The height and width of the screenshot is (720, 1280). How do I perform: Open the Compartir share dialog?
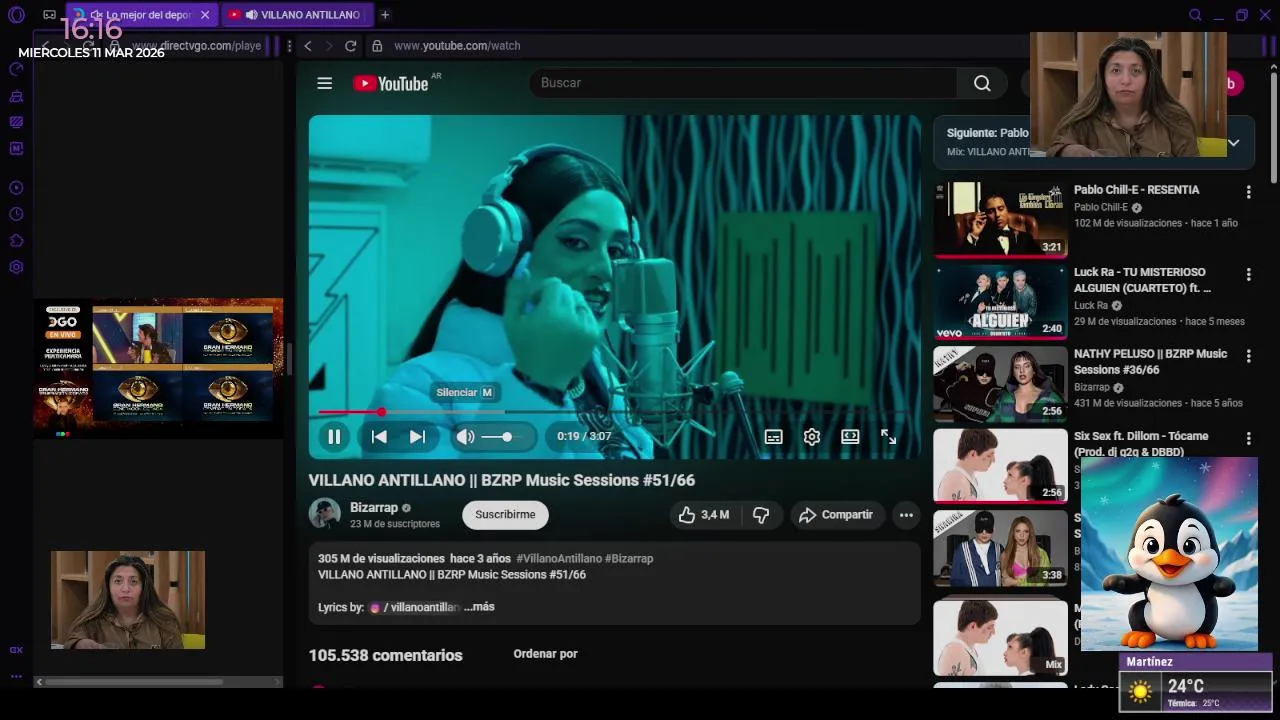(x=837, y=515)
